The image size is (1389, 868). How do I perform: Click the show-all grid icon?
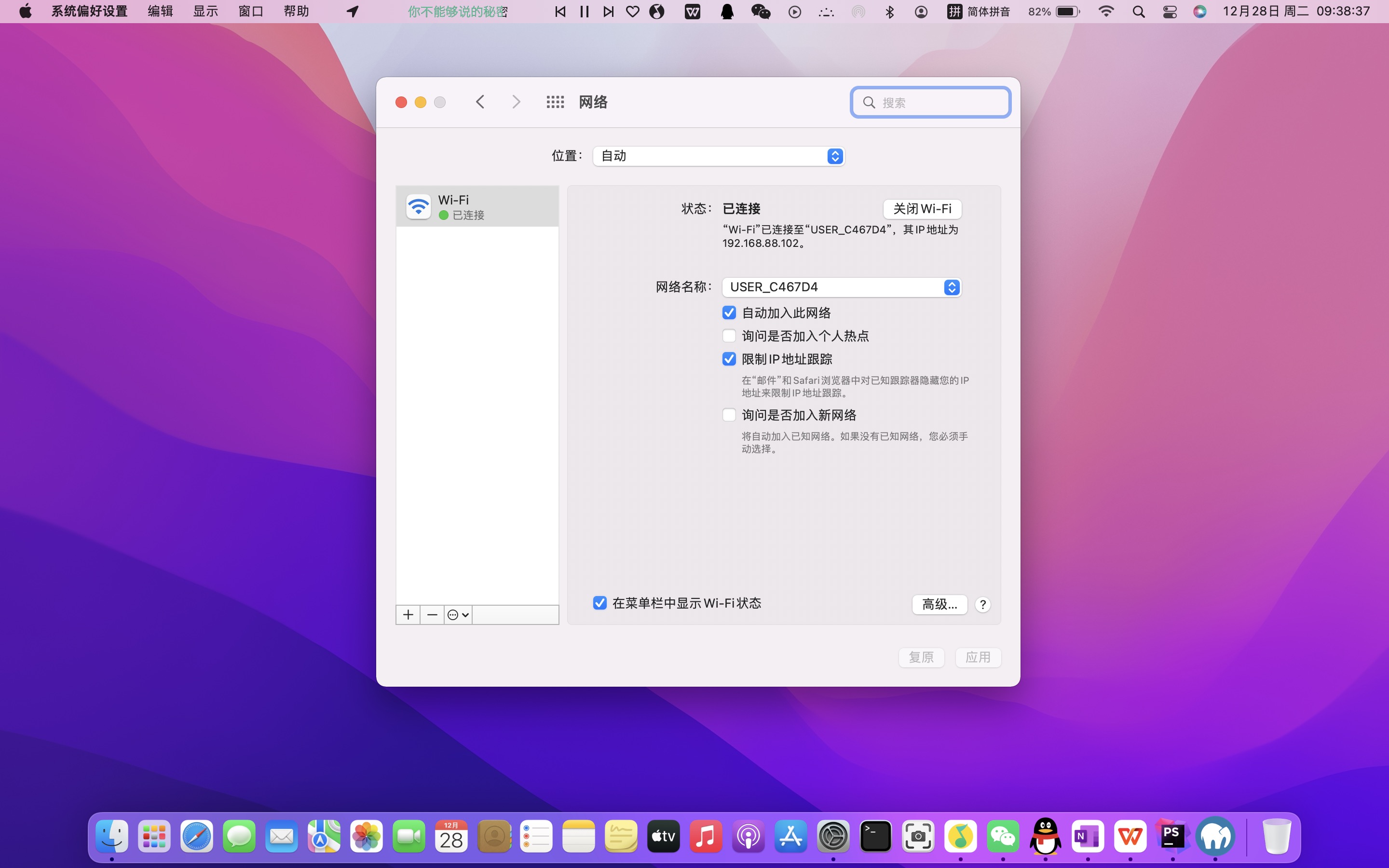pyautogui.click(x=555, y=102)
